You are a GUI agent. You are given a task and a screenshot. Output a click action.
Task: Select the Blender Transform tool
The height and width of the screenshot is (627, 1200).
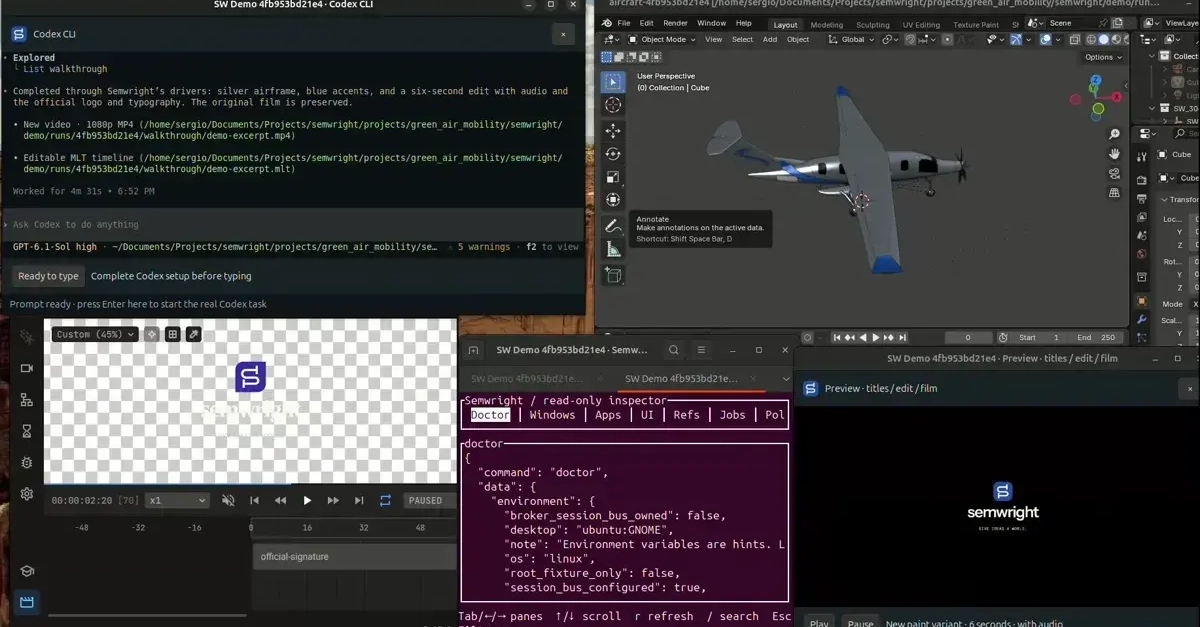coord(613,200)
